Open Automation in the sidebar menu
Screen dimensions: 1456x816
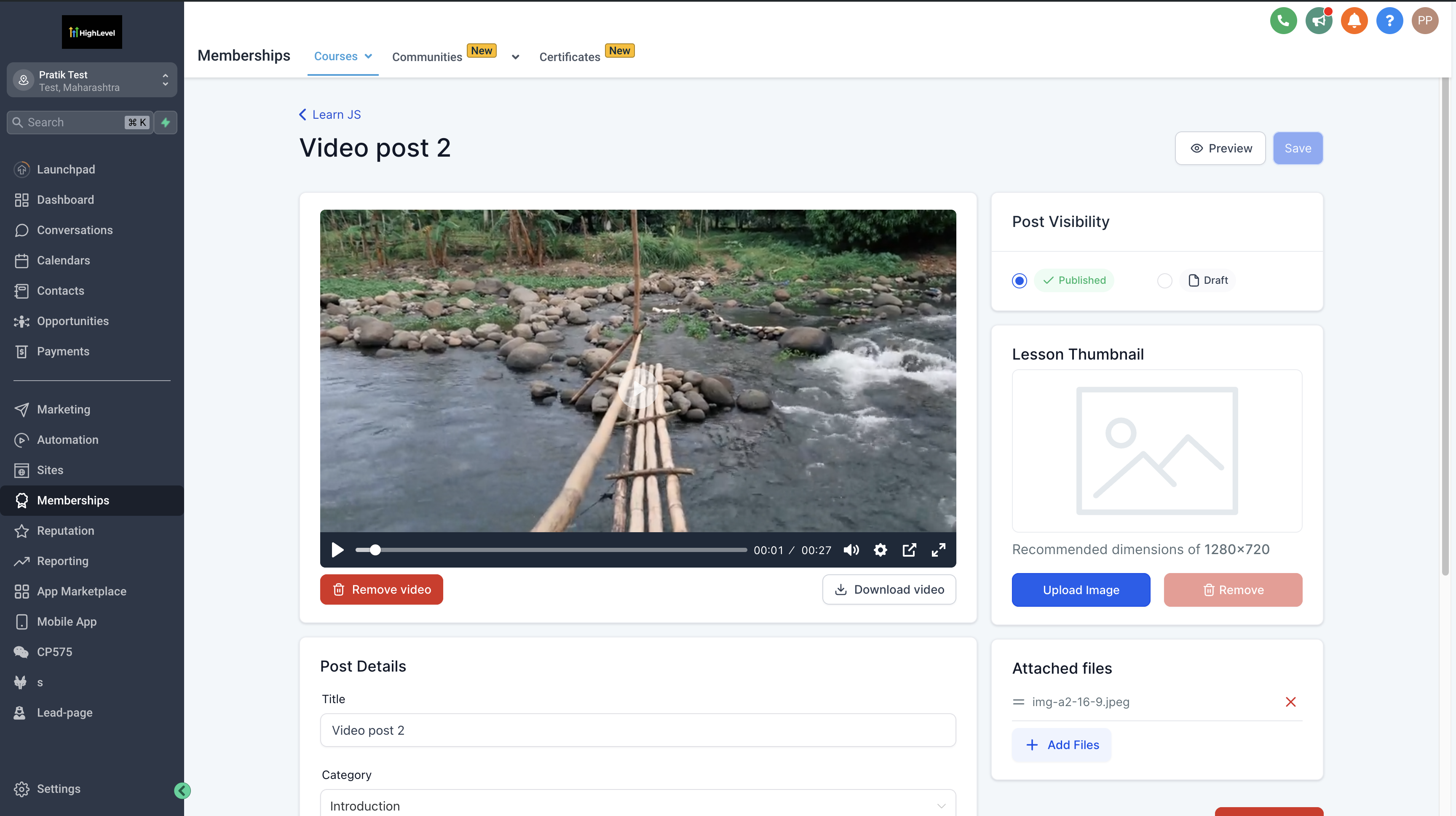(67, 440)
